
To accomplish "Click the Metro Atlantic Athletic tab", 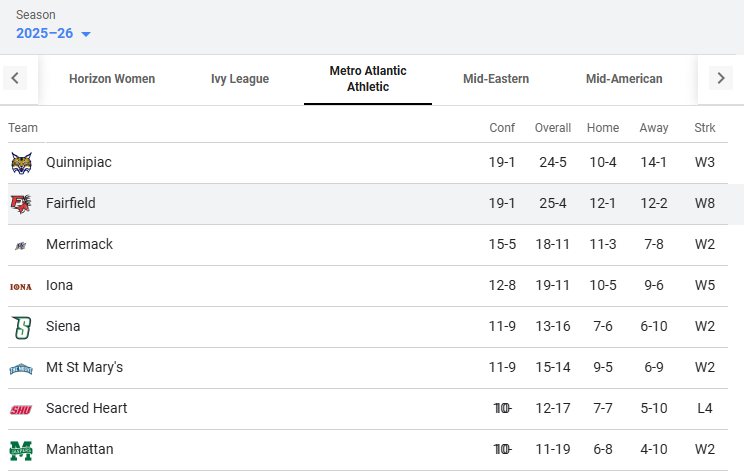I will 368,79.
